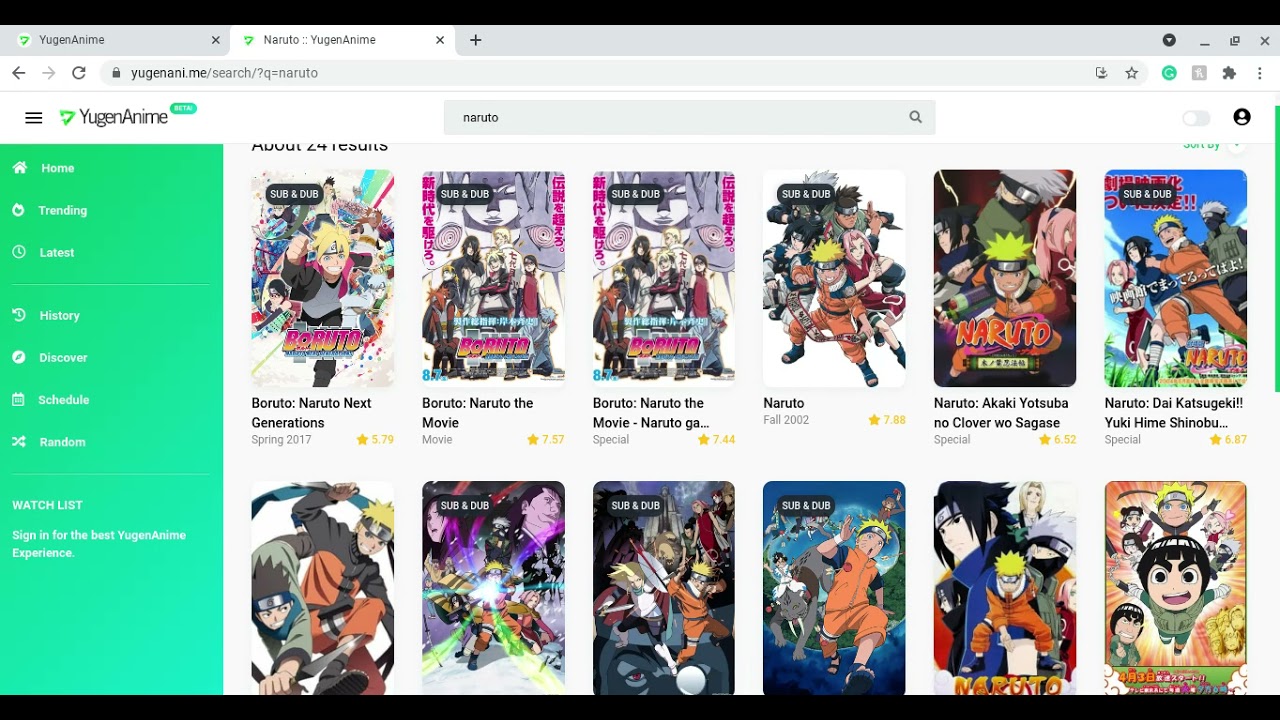Click the Home sidebar icon
This screenshot has height=720, width=1280.
tap(20, 168)
